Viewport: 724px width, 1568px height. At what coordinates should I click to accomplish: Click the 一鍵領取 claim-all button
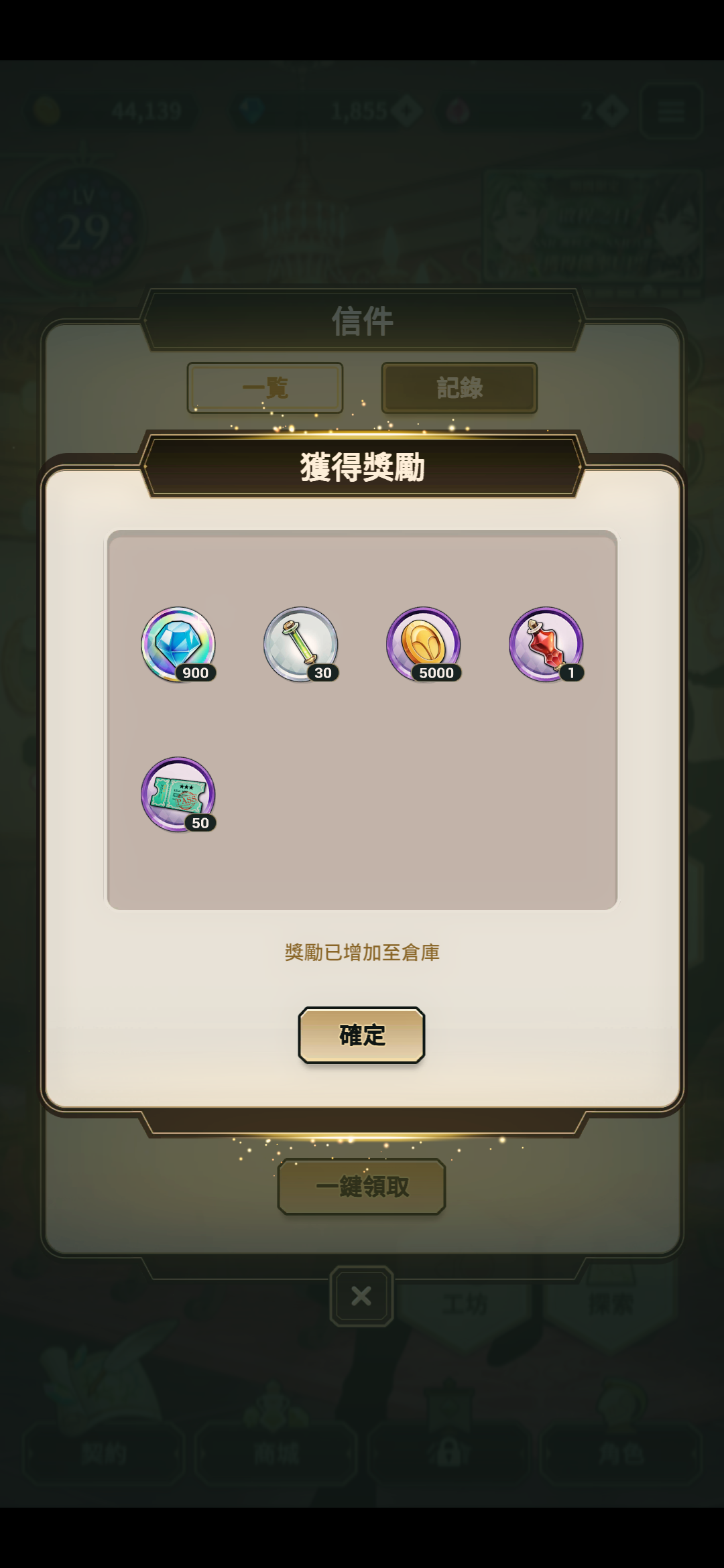362,1187
